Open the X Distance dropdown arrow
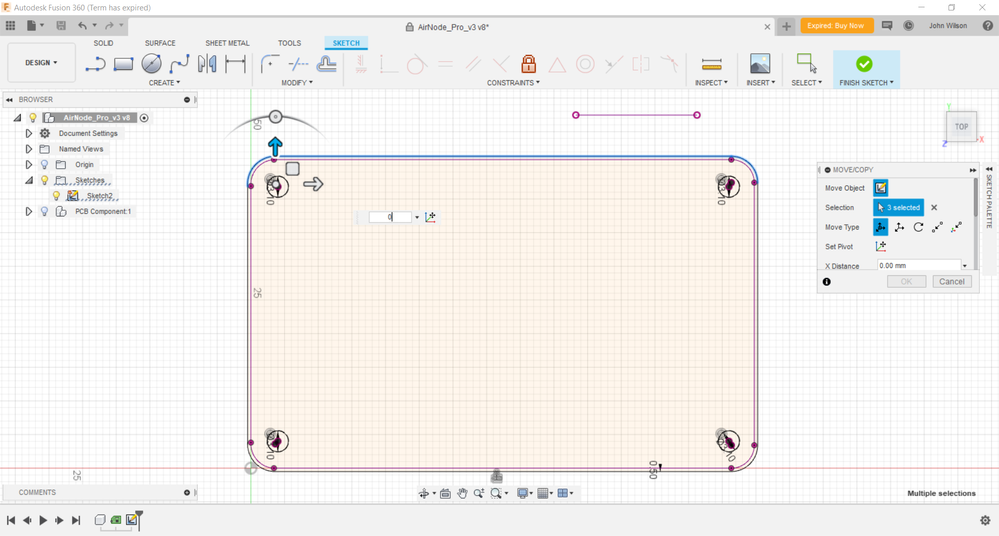 (965, 266)
